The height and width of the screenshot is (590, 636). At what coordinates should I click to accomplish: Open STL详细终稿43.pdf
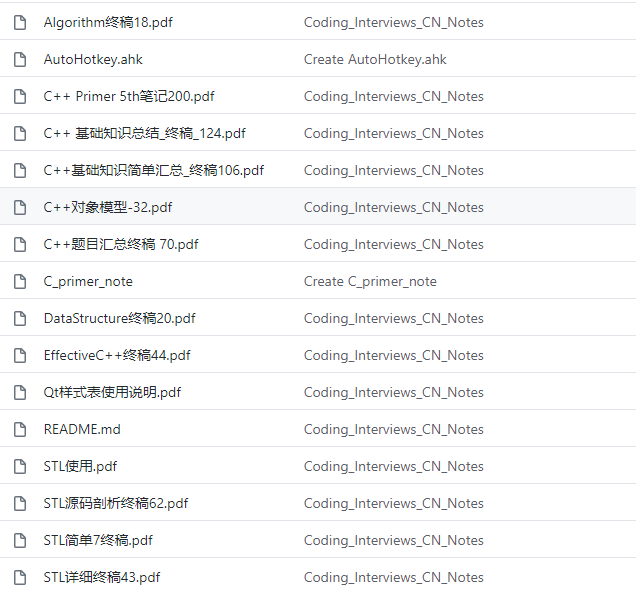tap(102, 577)
